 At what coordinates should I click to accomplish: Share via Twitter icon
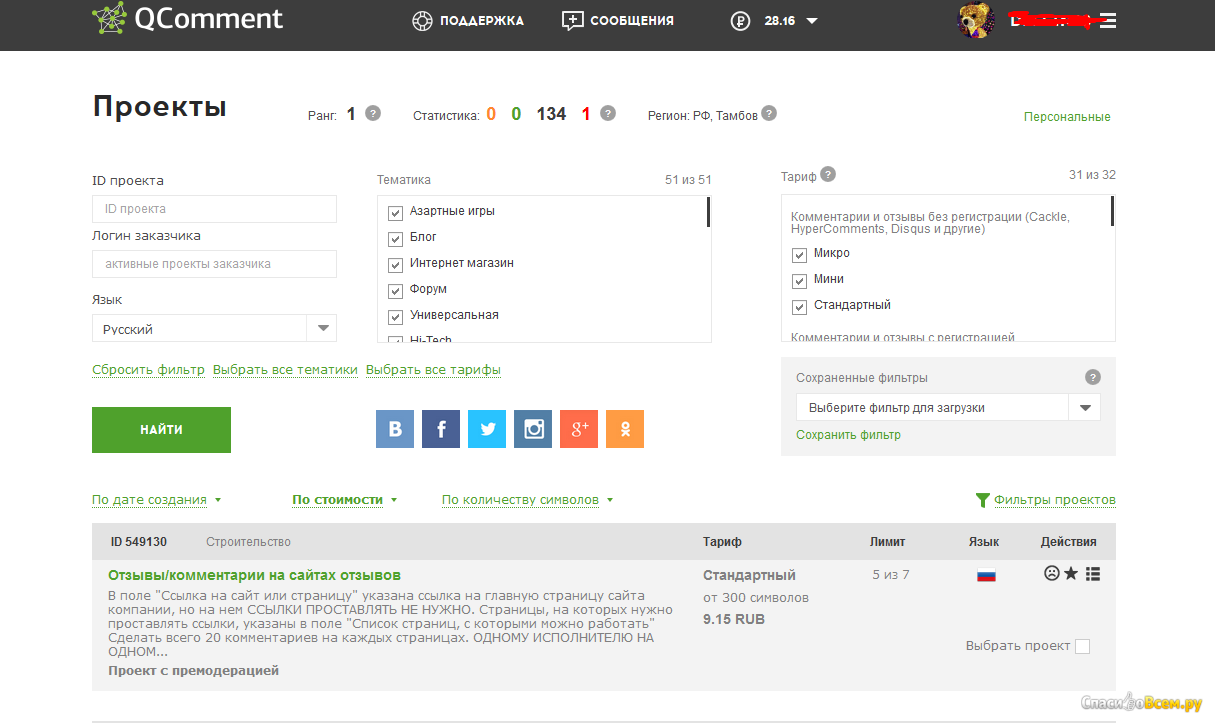click(x=487, y=429)
